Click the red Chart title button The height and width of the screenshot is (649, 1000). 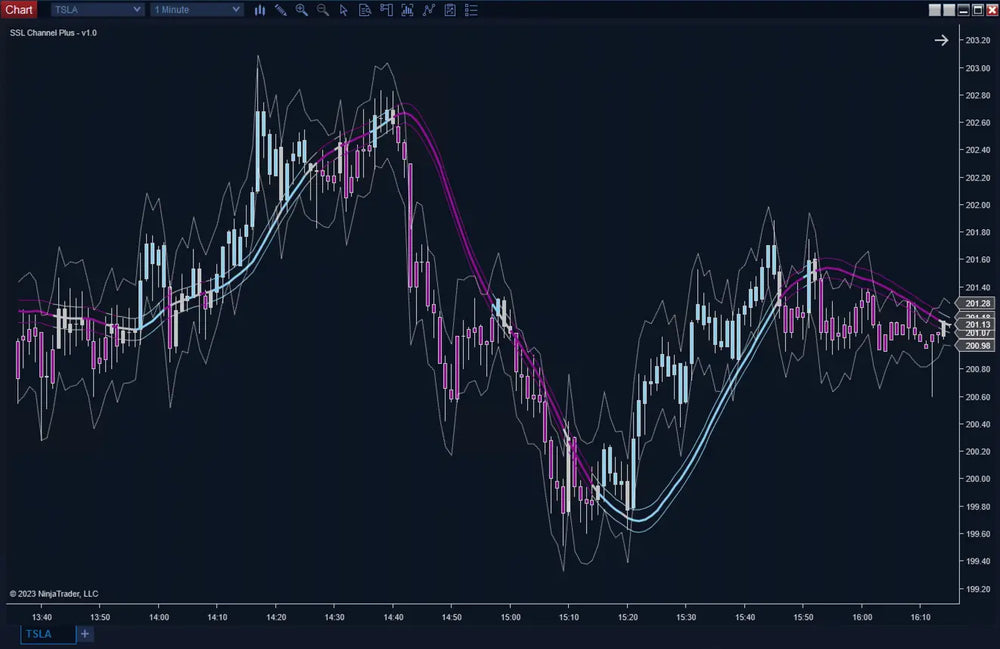pyautogui.click(x=19, y=10)
